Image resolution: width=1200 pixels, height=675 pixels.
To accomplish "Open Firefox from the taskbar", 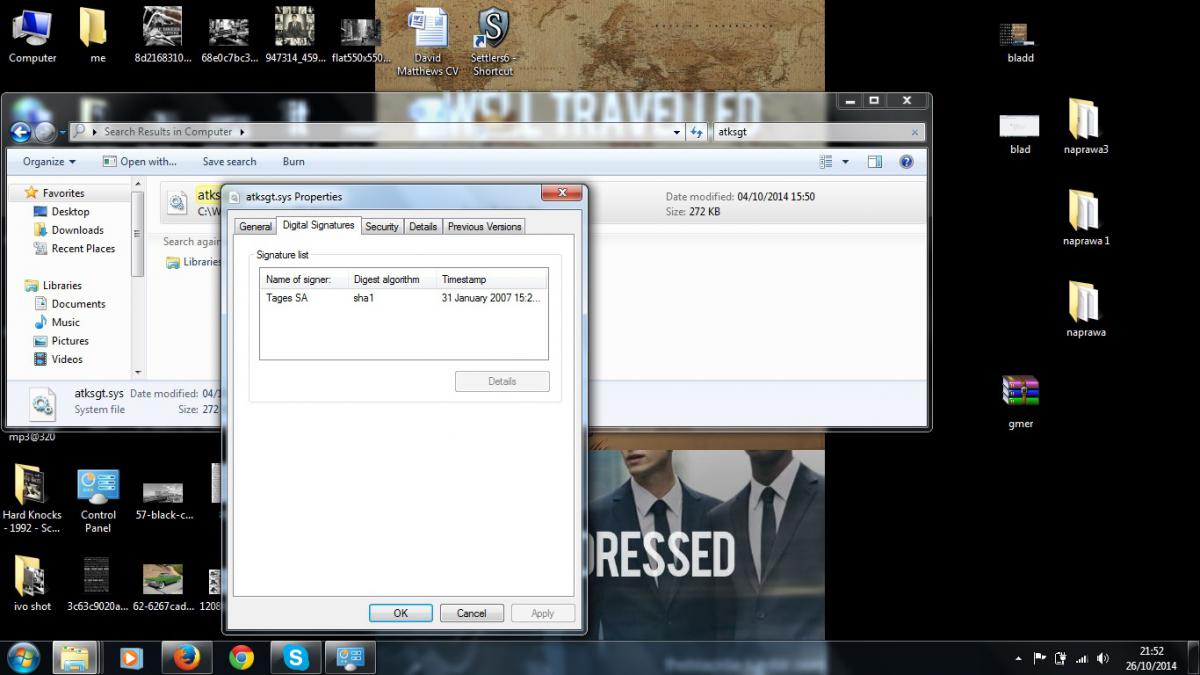I will pos(186,657).
